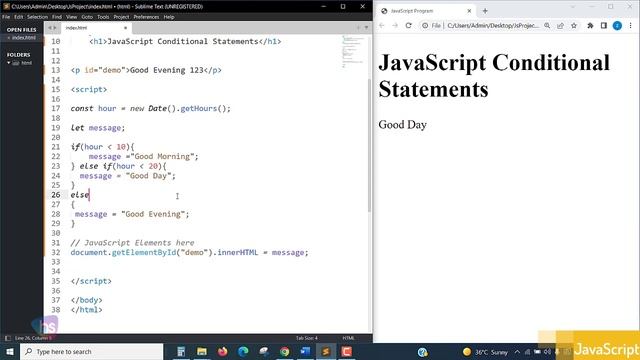The width and height of the screenshot is (640, 360).
Task: Open the Preferences menu
Action: (146, 17)
